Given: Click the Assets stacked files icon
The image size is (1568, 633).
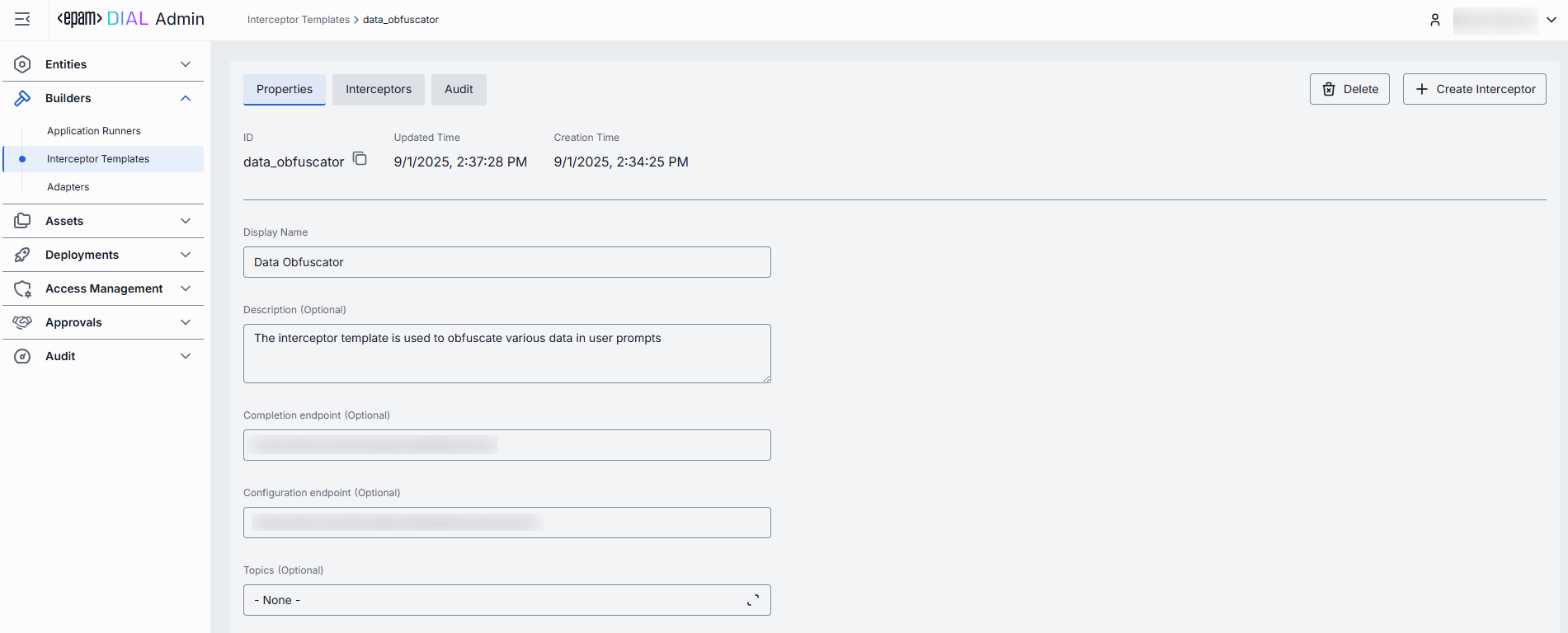Looking at the screenshot, I should pyautogui.click(x=22, y=221).
